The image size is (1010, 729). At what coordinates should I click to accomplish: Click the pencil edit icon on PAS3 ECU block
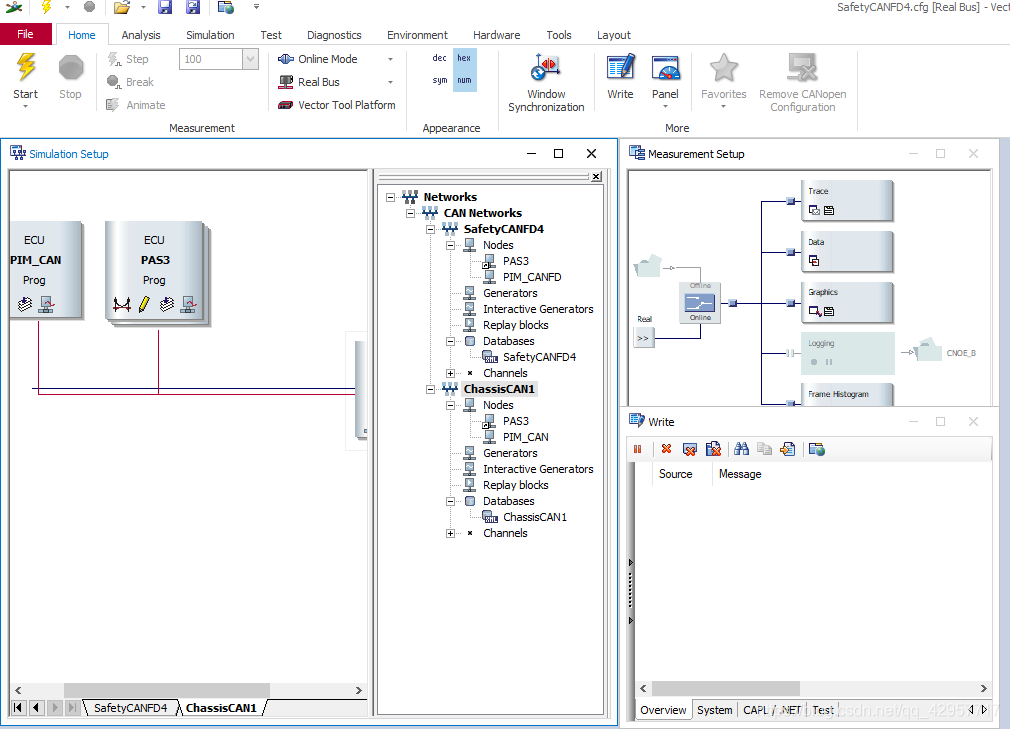point(144,304)
